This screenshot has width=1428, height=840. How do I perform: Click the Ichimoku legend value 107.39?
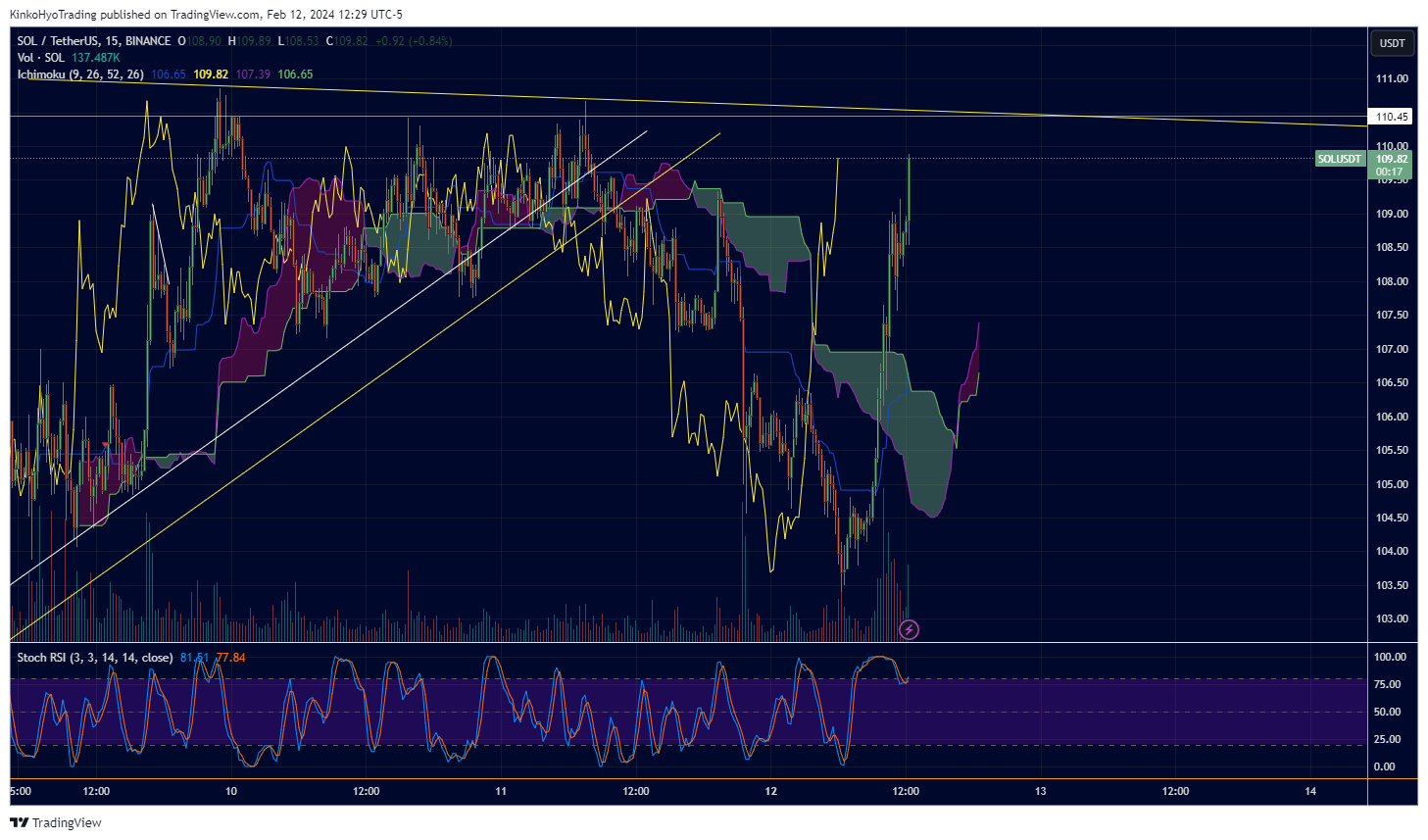(253, 74)
